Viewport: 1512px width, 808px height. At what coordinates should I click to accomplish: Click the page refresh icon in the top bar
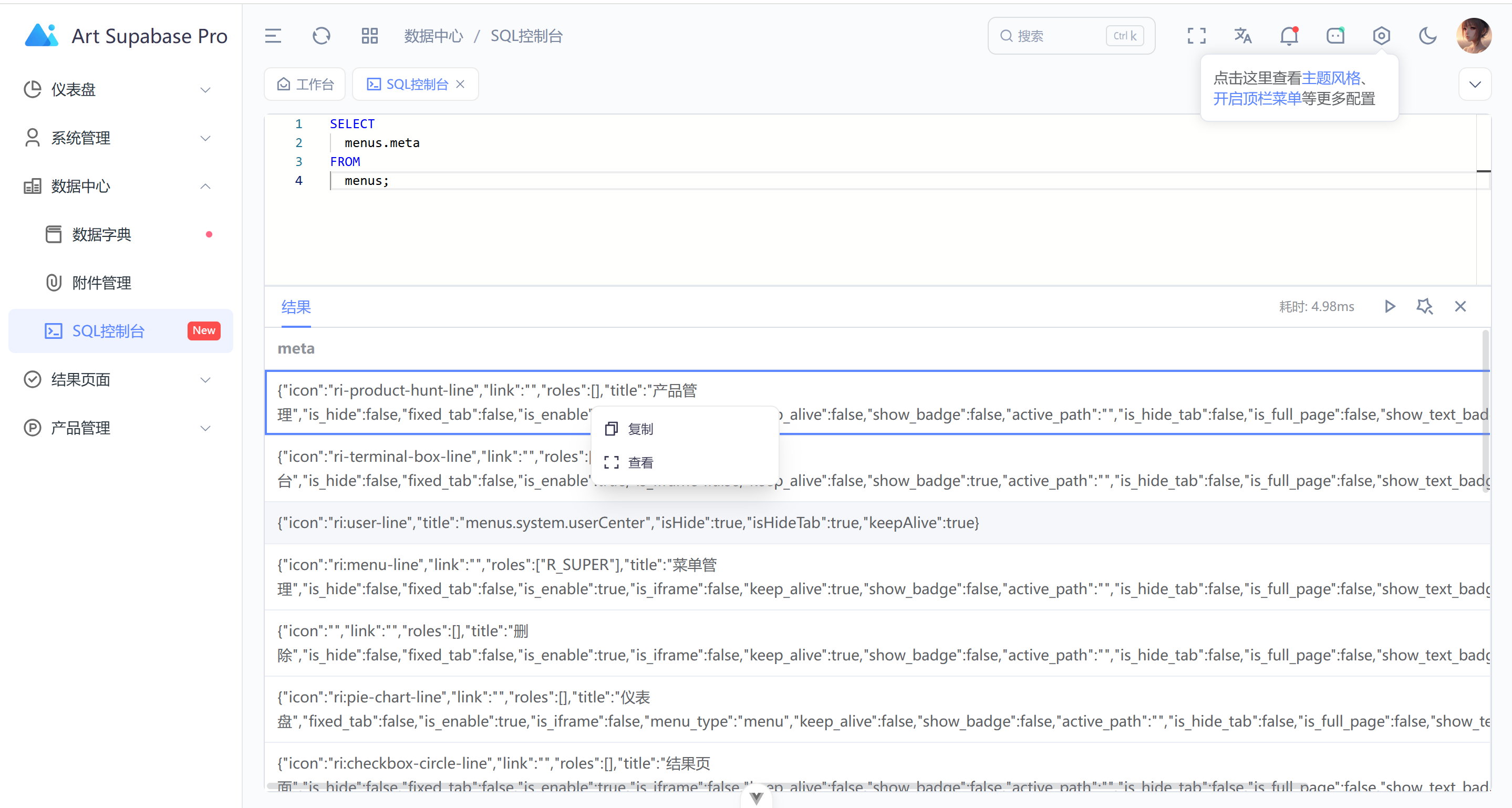(x=321, y=36)
